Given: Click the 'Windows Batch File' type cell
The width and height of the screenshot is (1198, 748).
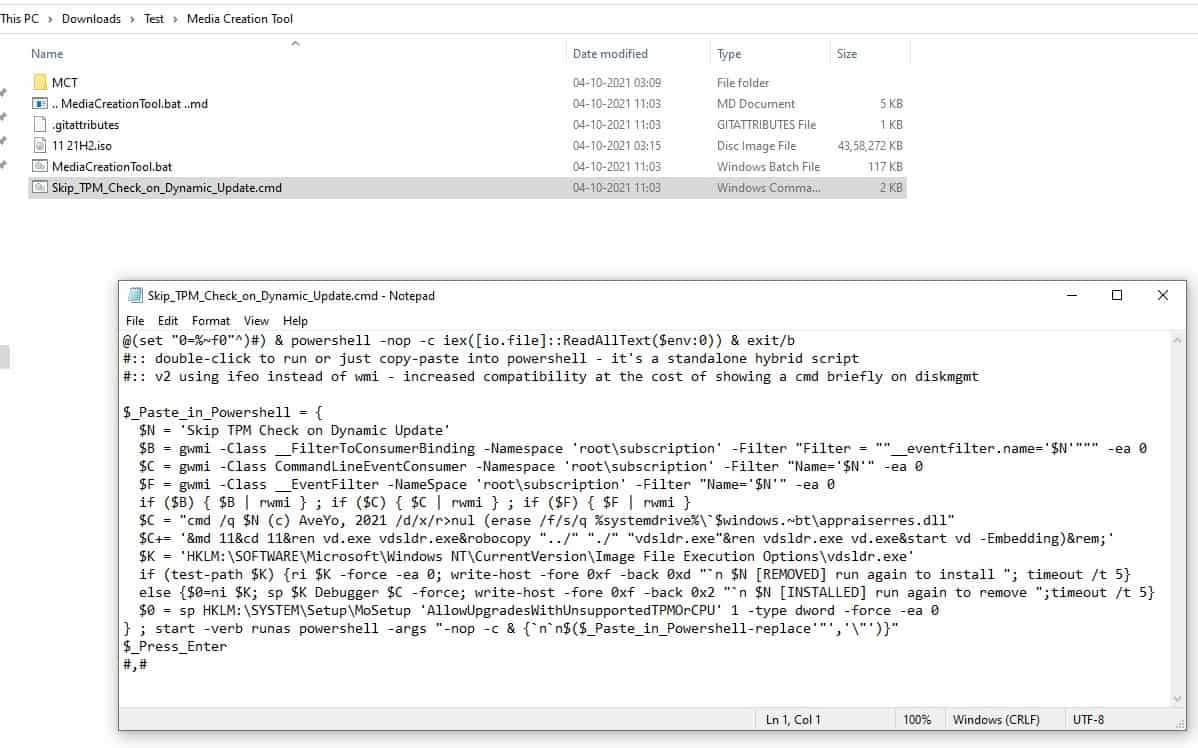Looking at the screenshot, I should coord(769,167).
